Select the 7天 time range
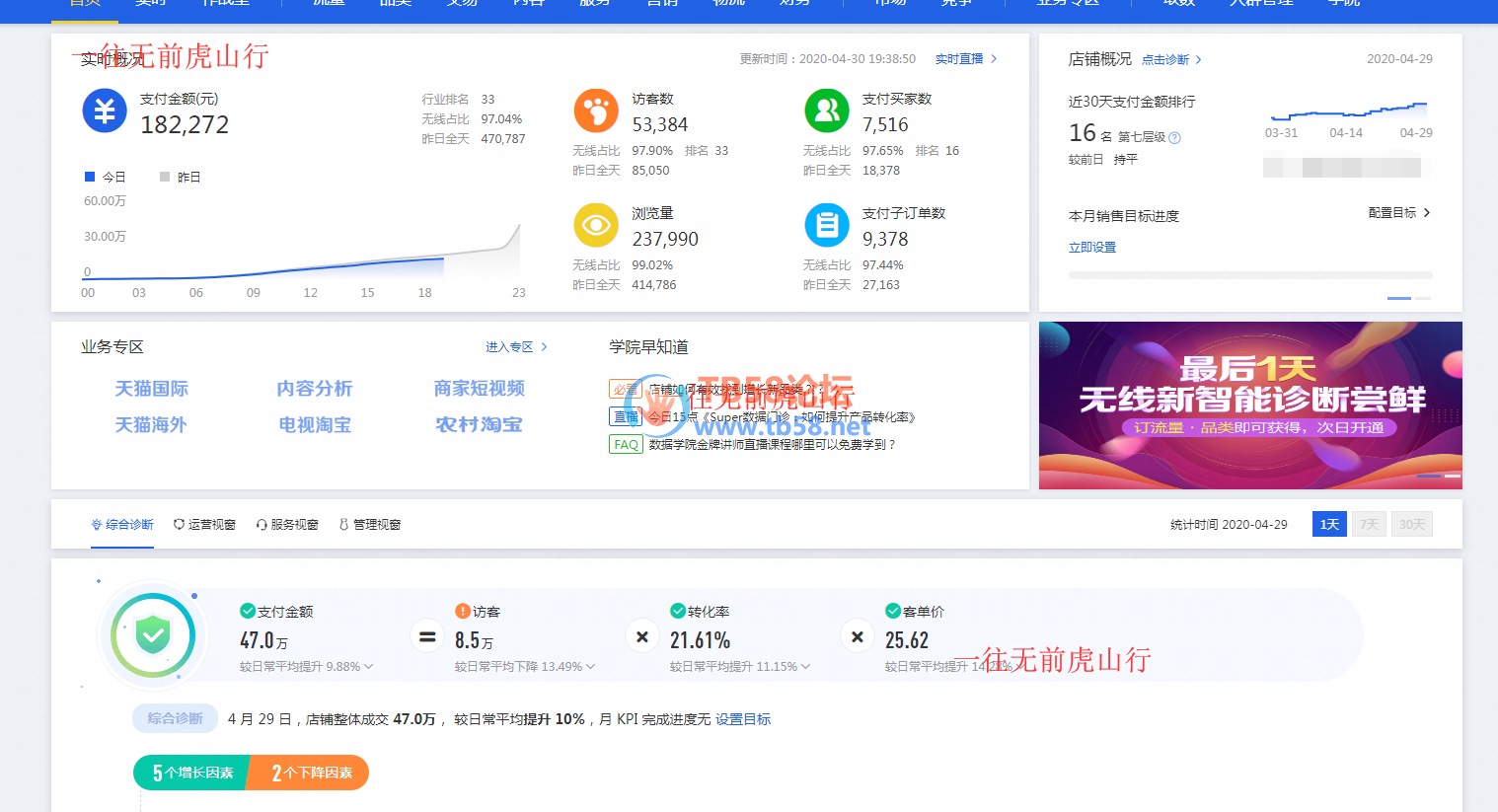Viewport: 1498px width, 812px height. [x=1370, y=524]
